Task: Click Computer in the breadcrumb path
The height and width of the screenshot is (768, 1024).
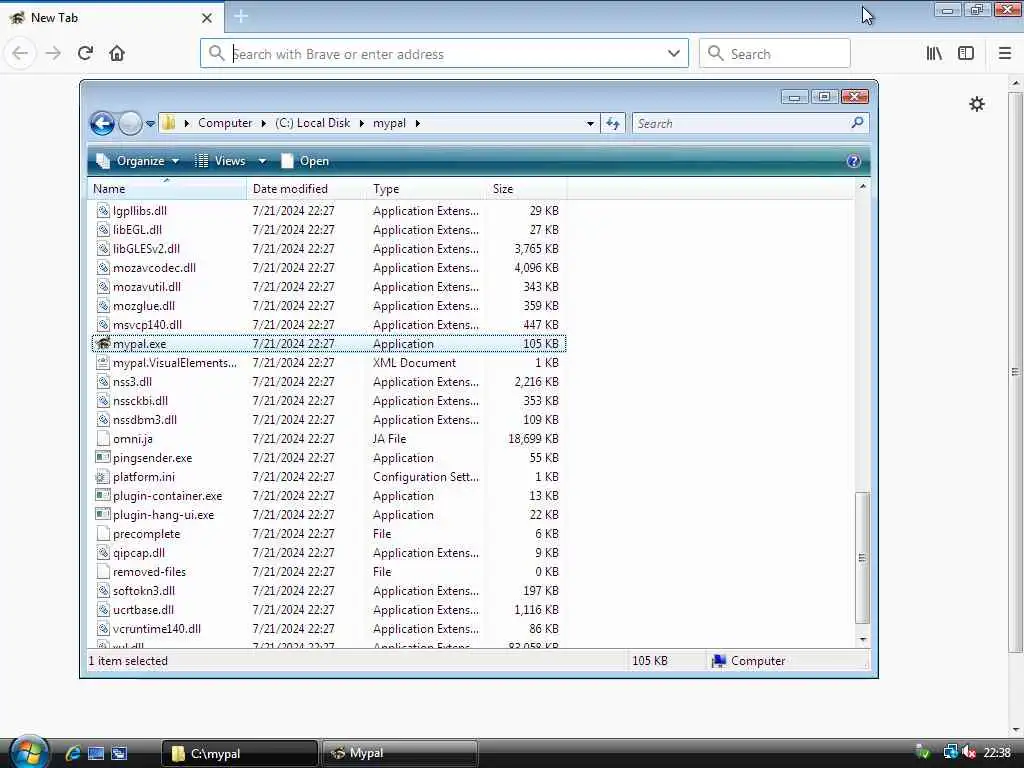Action: [x=225, y=123]
